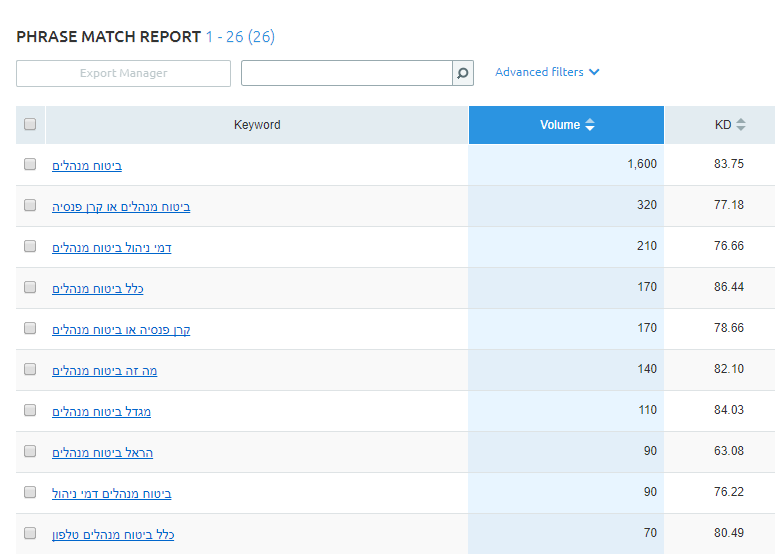Open the Export Manager button
The image size is (775, 554).
pyautogui.click(x=124, y=73)
